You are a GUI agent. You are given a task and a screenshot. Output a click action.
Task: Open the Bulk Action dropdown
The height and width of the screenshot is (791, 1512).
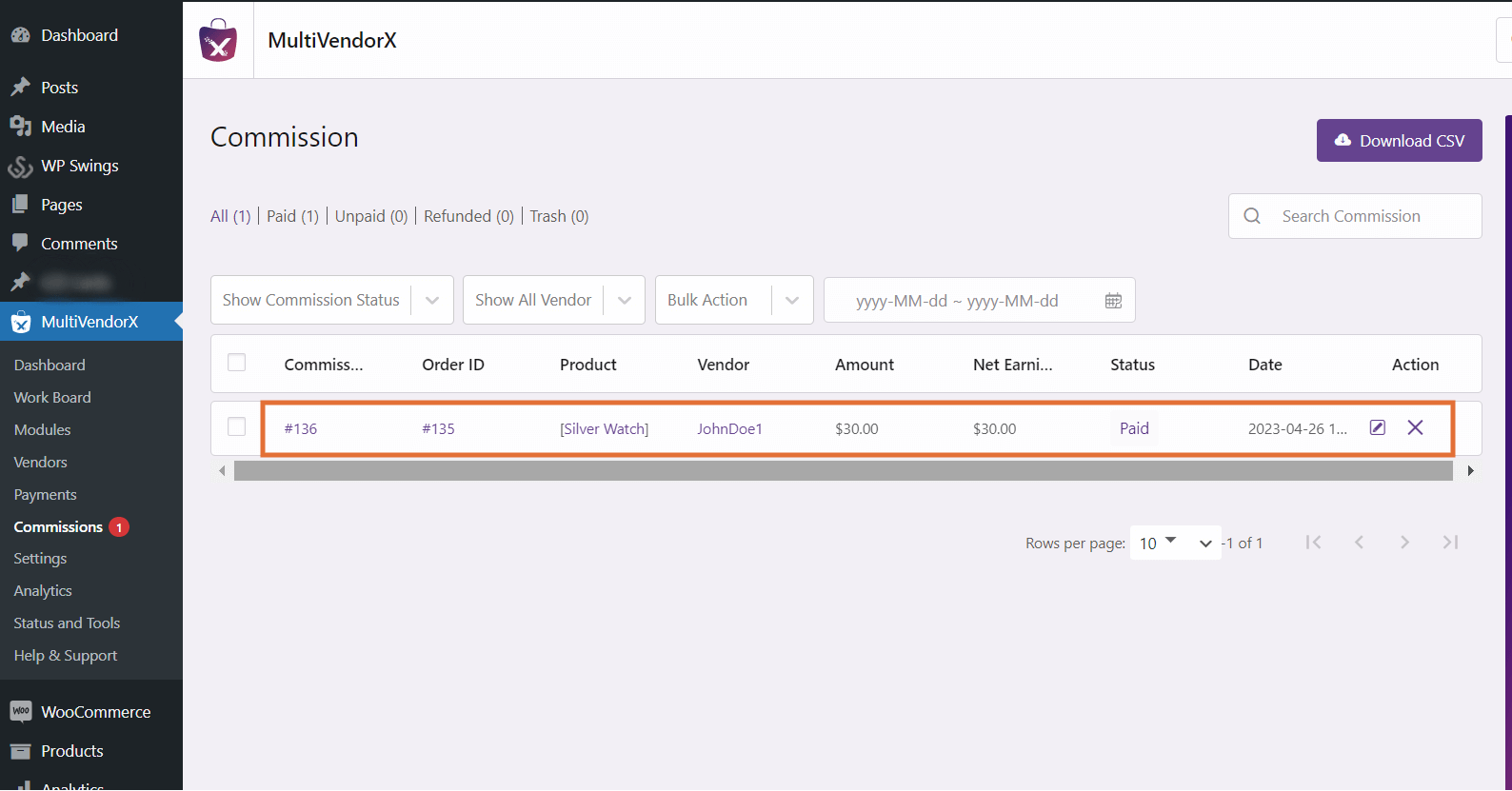[734, 300]
